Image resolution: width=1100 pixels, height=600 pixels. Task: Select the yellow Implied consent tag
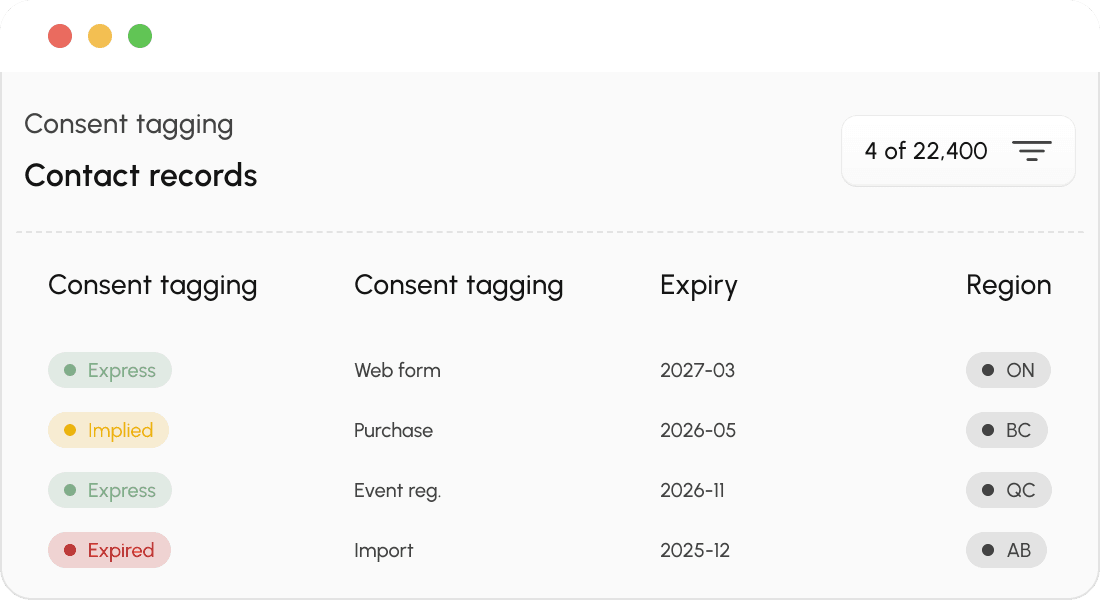point(108,430)
